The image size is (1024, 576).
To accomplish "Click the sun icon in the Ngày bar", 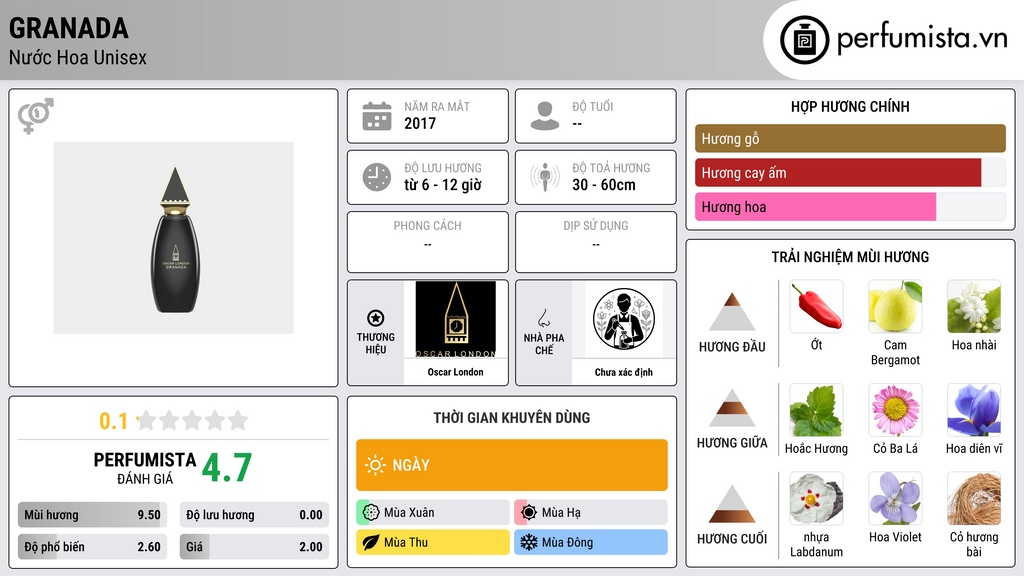I will tap(376, 465).
